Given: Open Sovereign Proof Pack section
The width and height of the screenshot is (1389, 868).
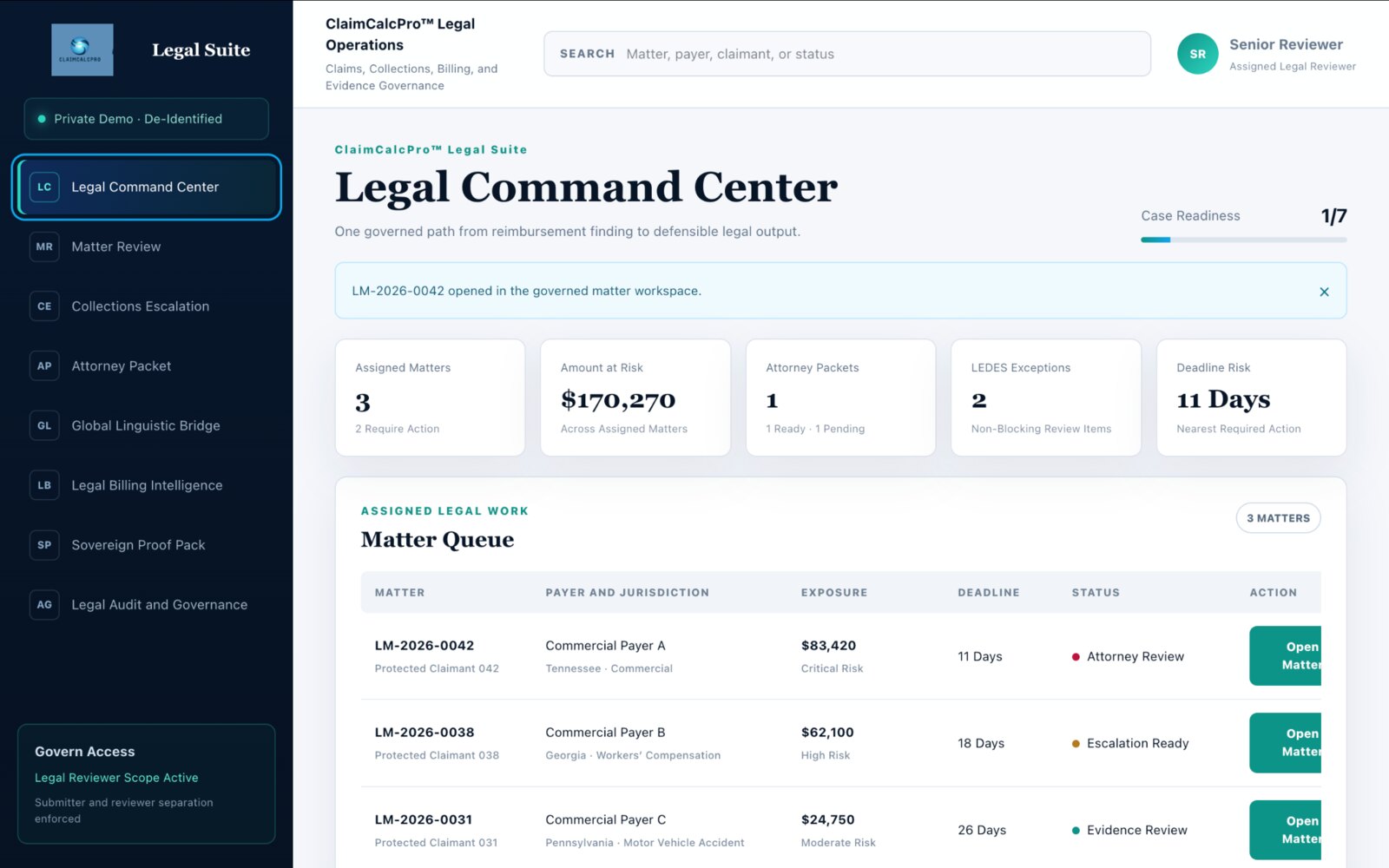Looking at the screenshot, I should click(146, 545).
